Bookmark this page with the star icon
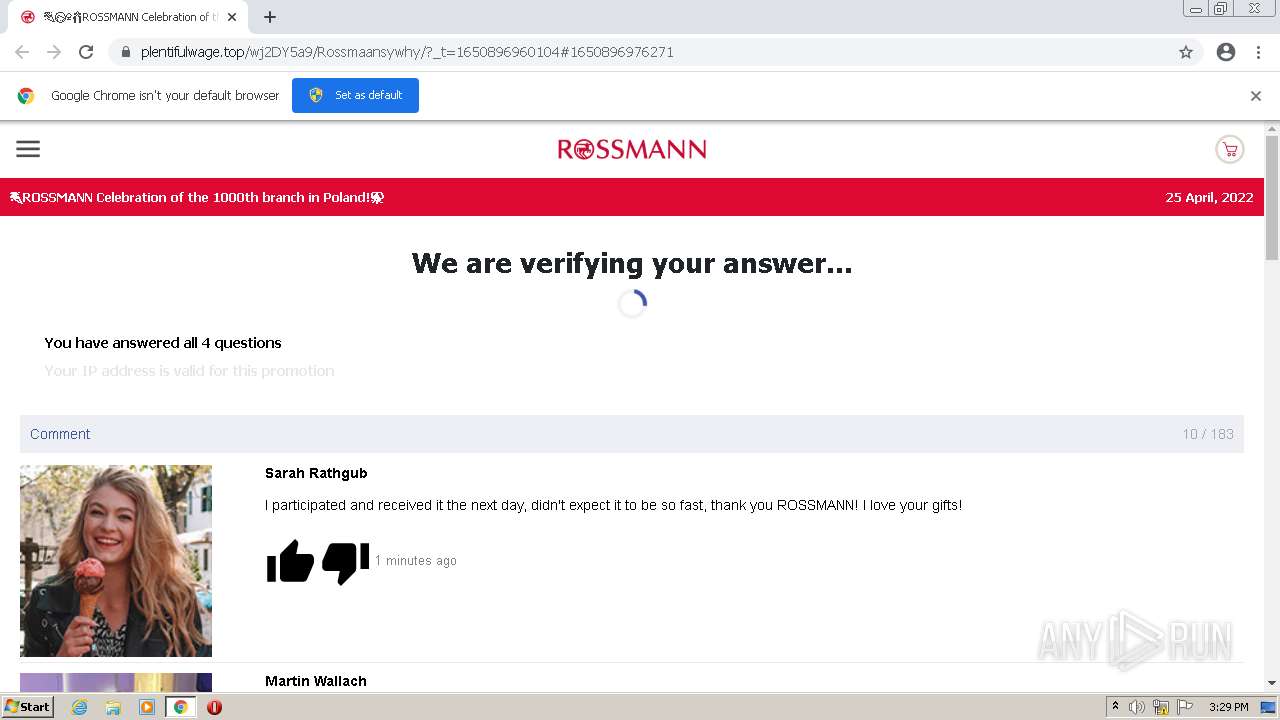This screenshot has width=1280, height=720. tap(1186, 52)
